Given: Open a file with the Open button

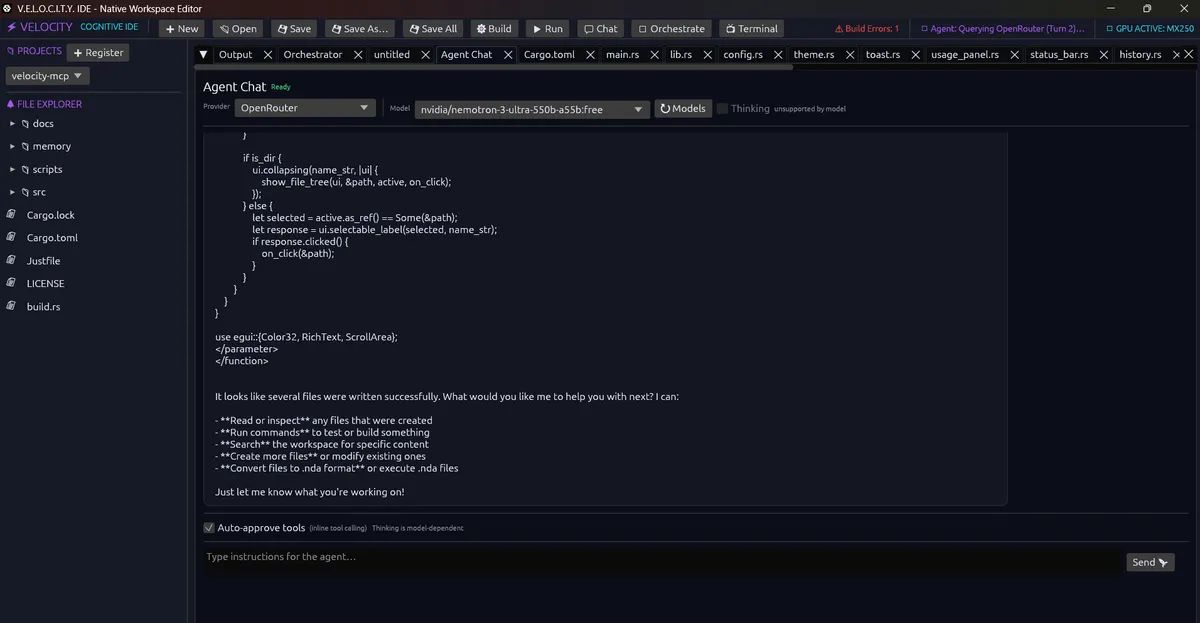Looking at the screenshot, I should (238, 29).
